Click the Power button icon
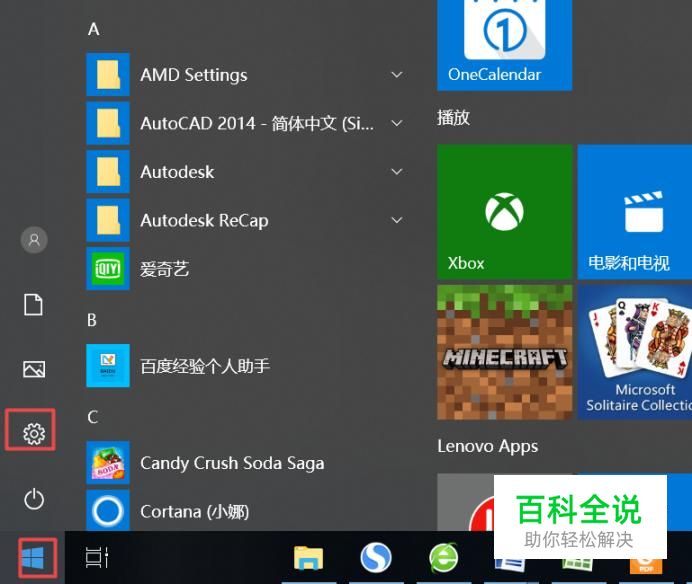Image resolution: width=692 pixels, height=584 pixels. click(34, 499)
